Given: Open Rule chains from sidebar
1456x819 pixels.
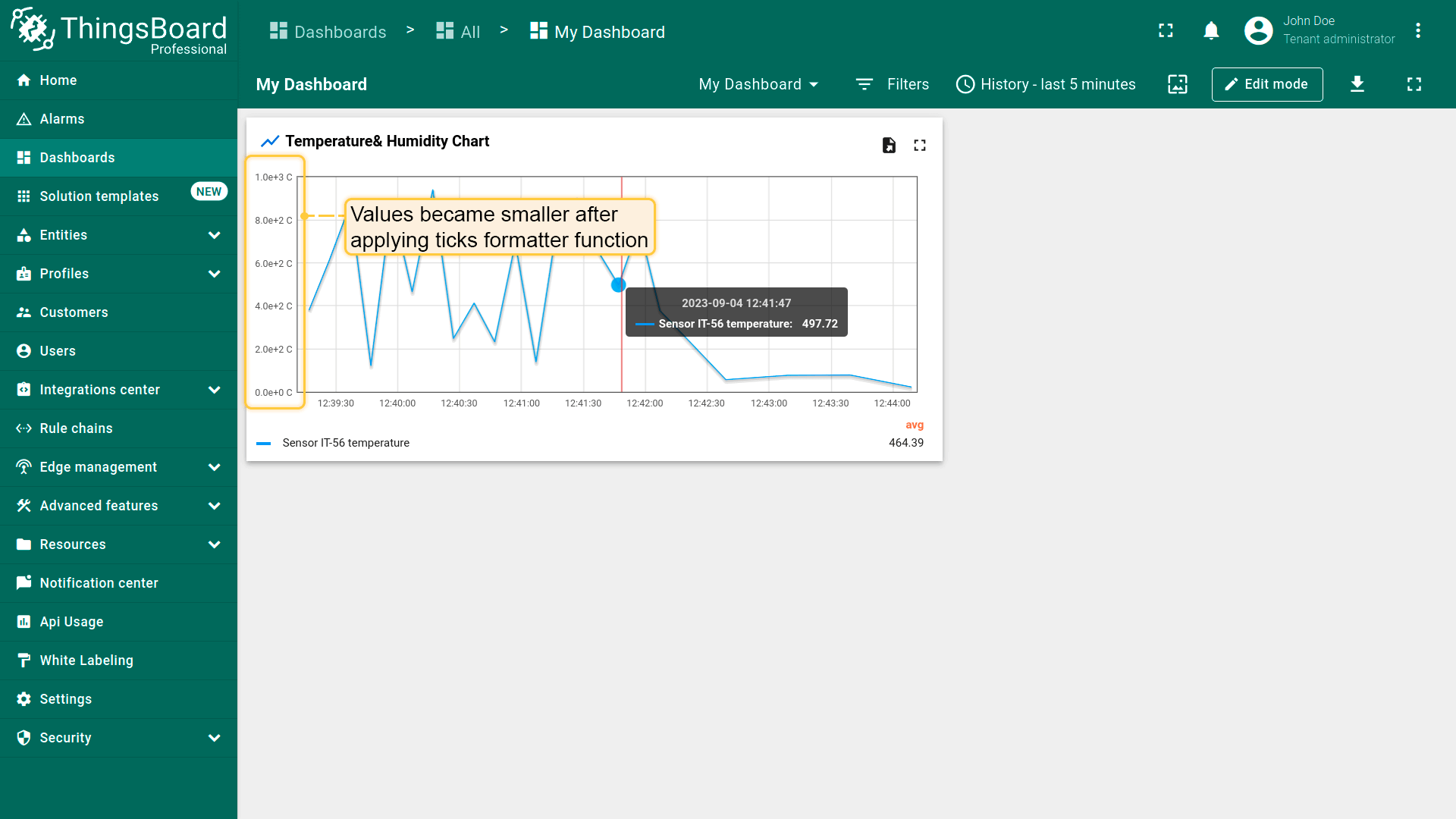Looking at the screenshot, I should pyautogui.click(x=76, y=428).
